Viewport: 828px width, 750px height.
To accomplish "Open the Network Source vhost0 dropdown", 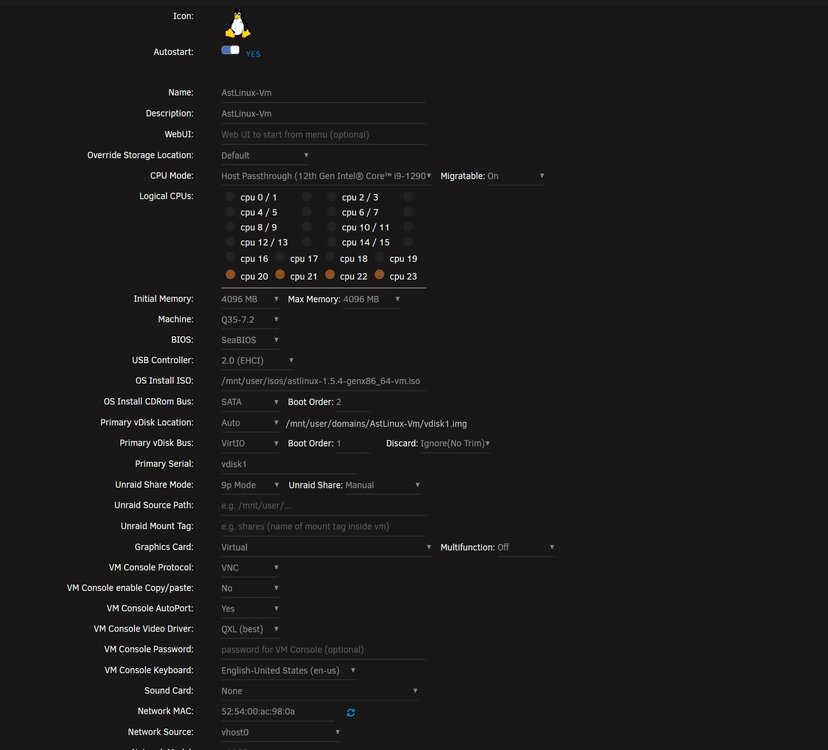I will [x=280, y=733].
